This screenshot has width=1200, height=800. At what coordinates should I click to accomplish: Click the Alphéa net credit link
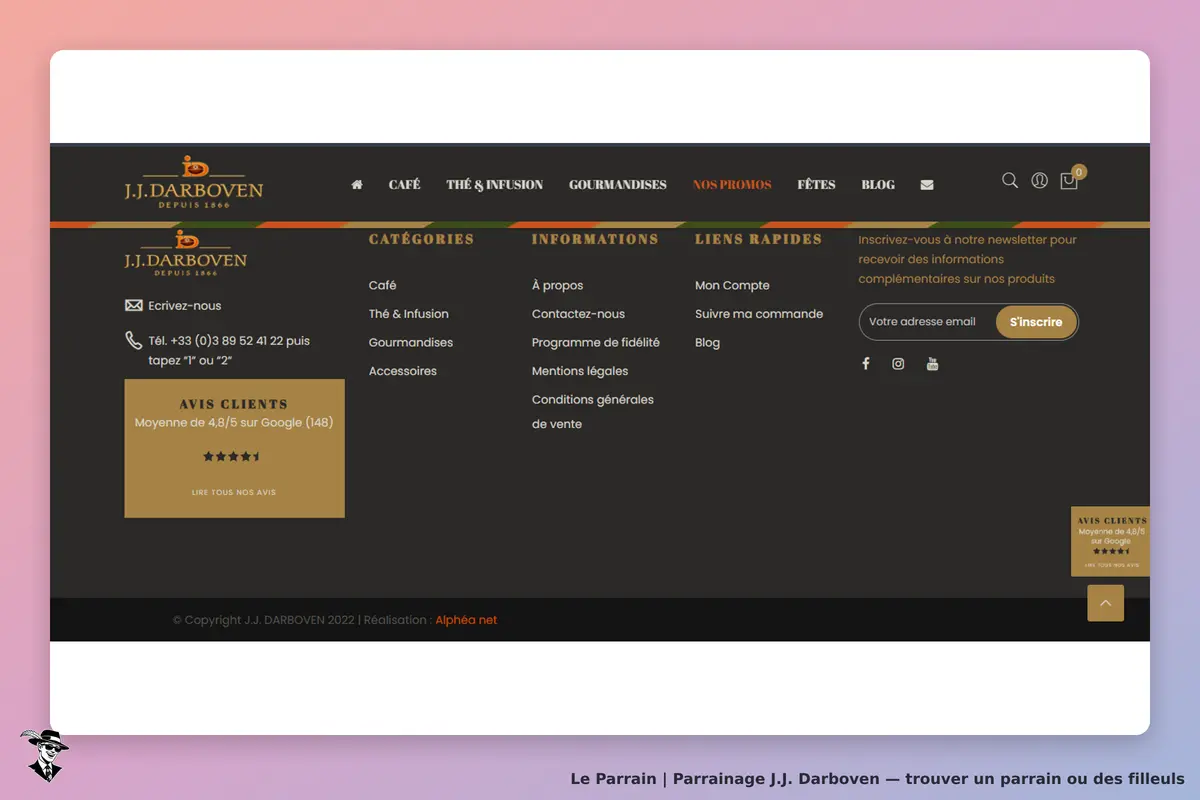pos(466,620)
